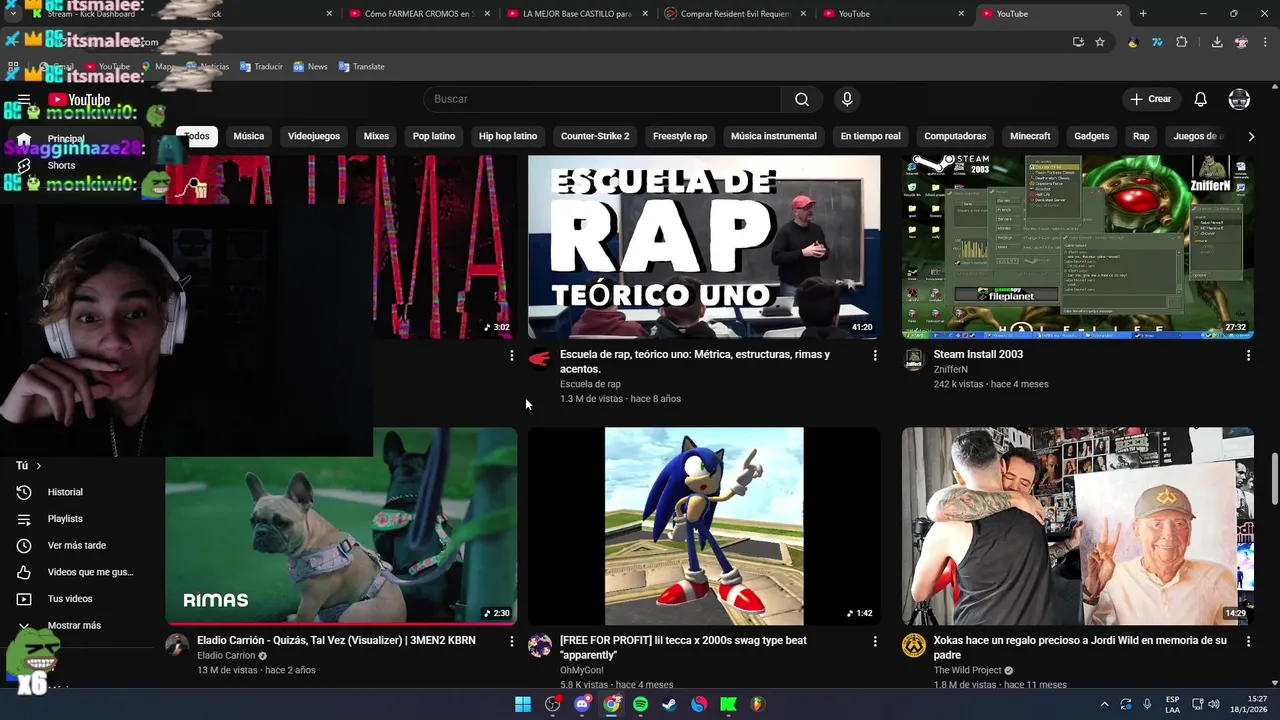Show more category chips with right arrow
The image size is (1280, 720).
1250,136
